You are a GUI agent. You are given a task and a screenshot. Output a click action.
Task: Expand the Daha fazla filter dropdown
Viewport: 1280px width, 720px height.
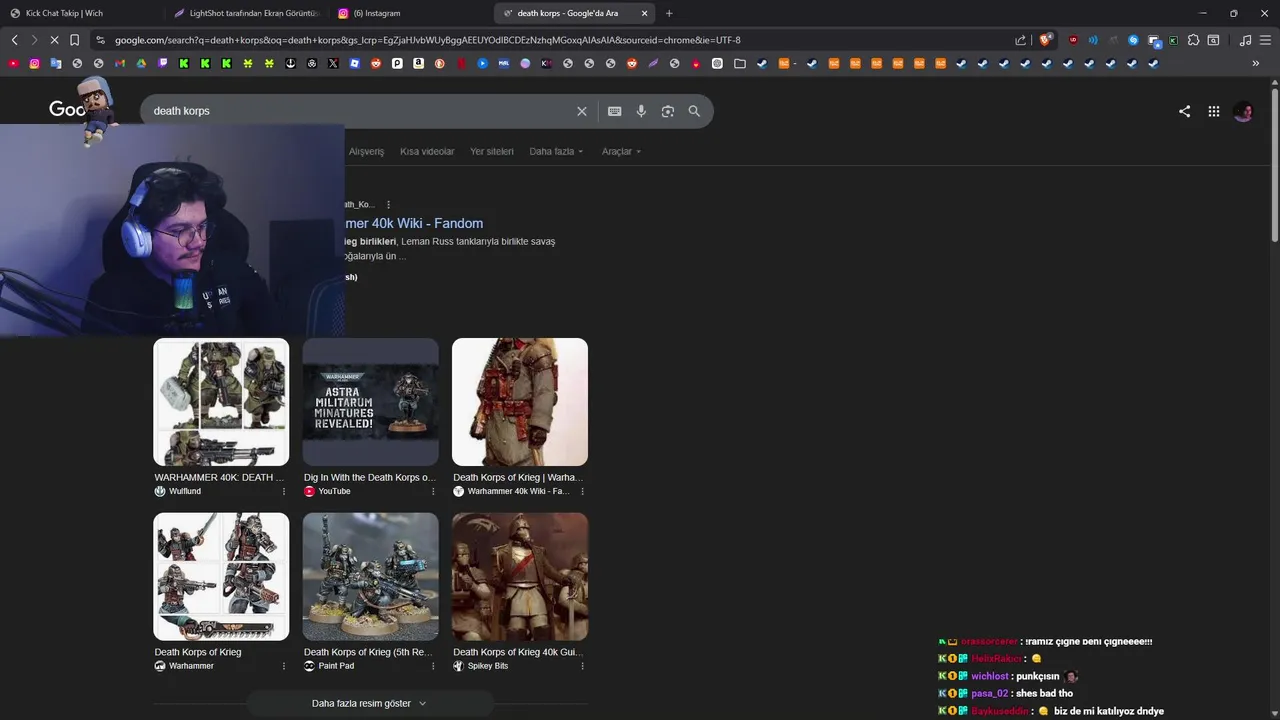point(556,151)
